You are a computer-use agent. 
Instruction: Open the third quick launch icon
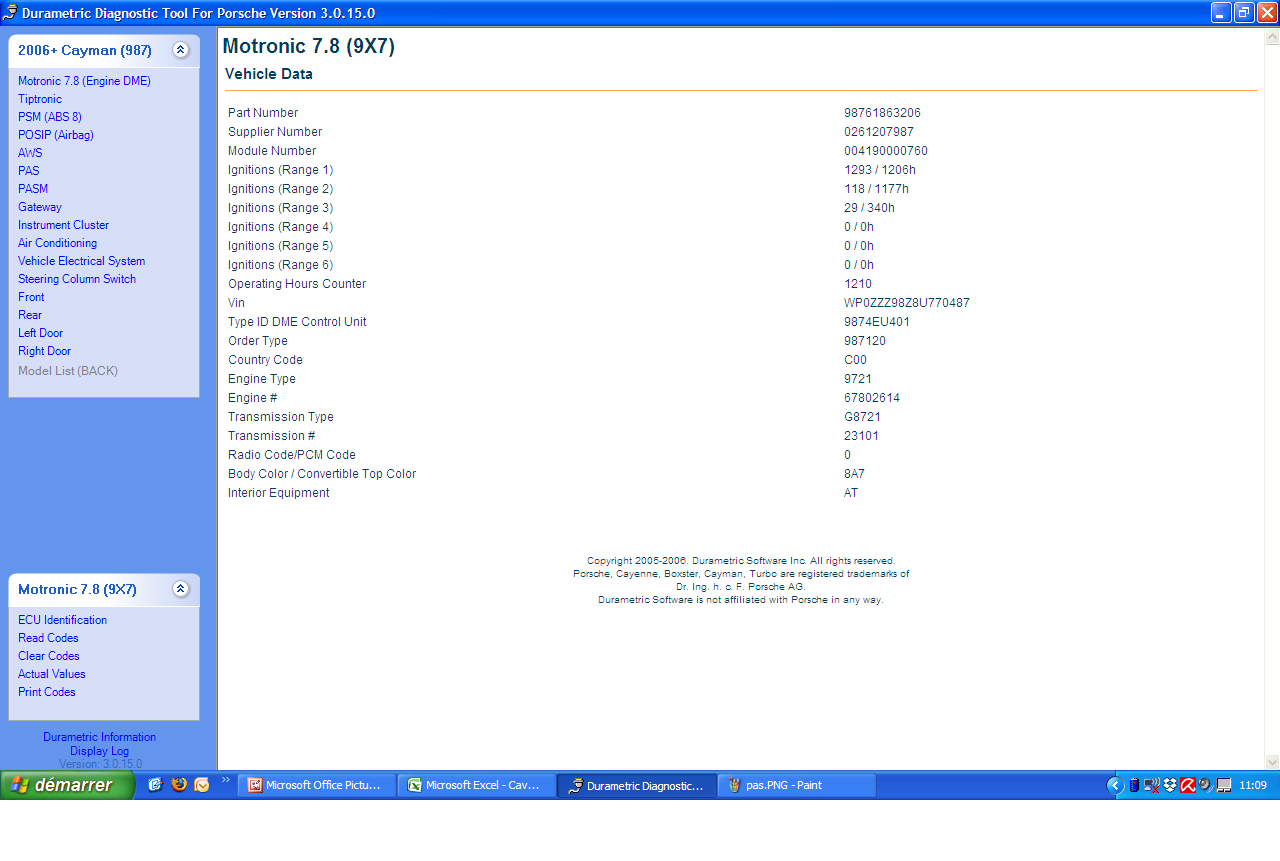[202, 785]
